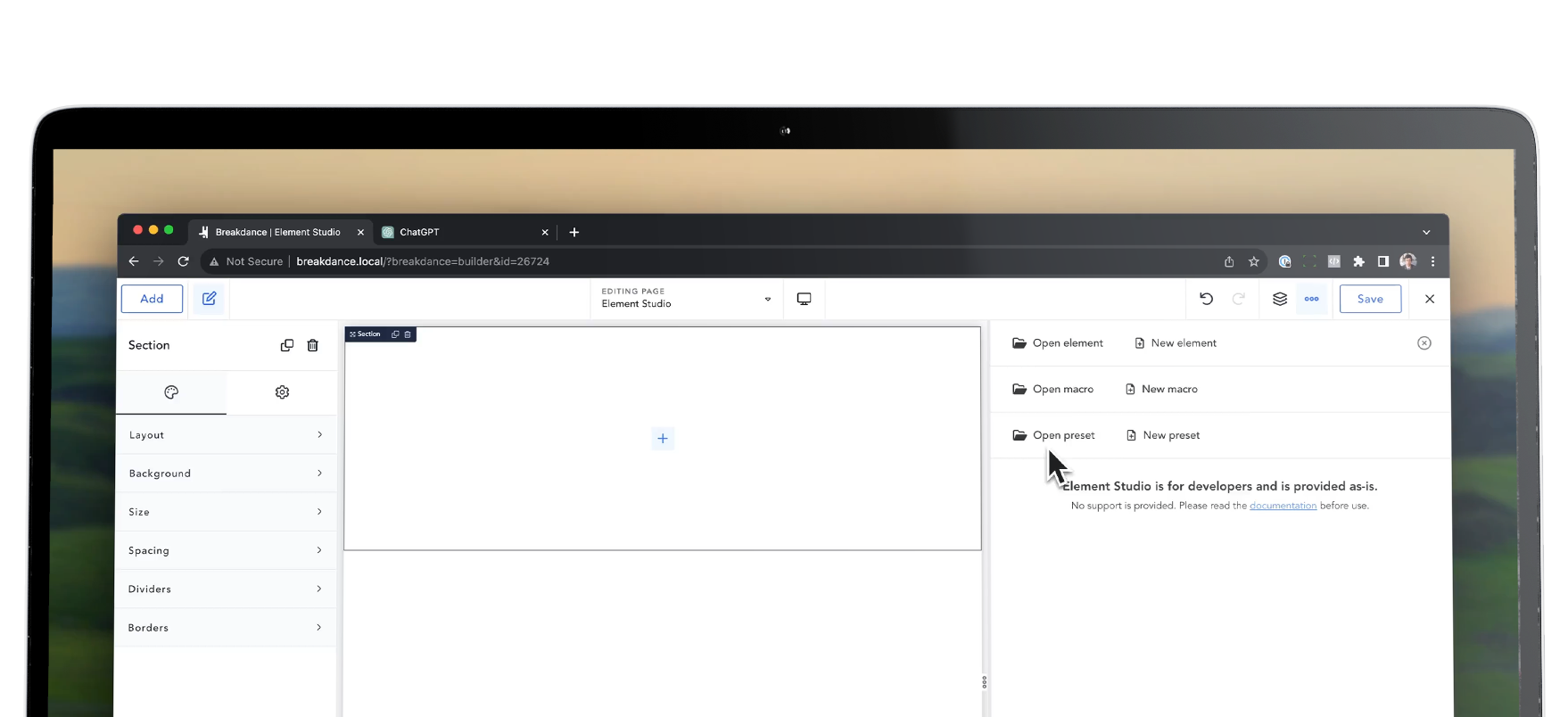Delete the Section using trash icon
The image size is (1568, 717).
313,345
